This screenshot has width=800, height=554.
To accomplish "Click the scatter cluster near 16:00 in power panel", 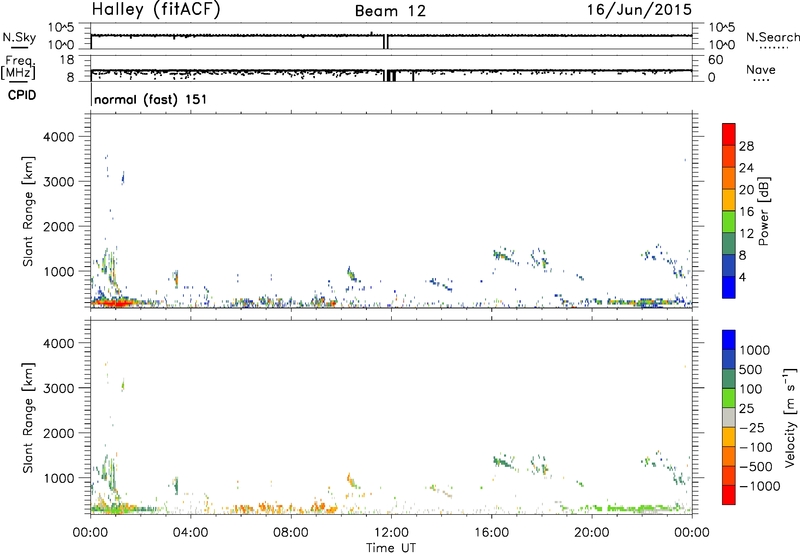I will click(x=504, y=255).
